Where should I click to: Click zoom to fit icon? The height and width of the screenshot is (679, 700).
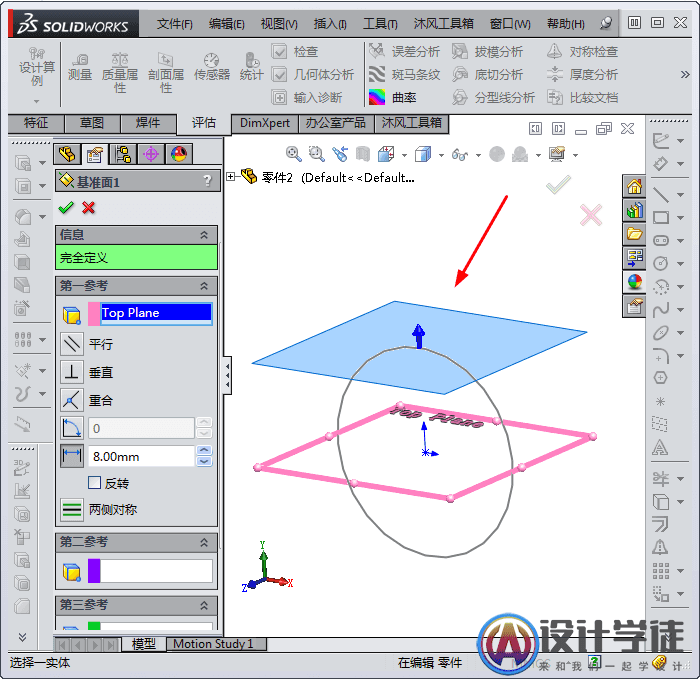[x=293, y=154]
